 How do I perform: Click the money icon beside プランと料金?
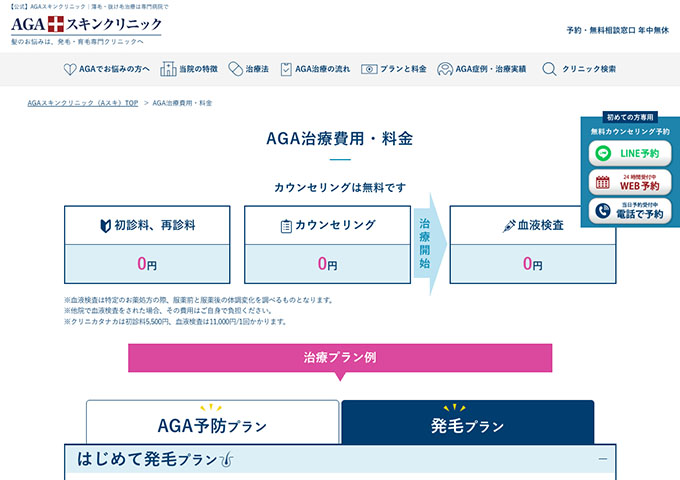[369, 69]
